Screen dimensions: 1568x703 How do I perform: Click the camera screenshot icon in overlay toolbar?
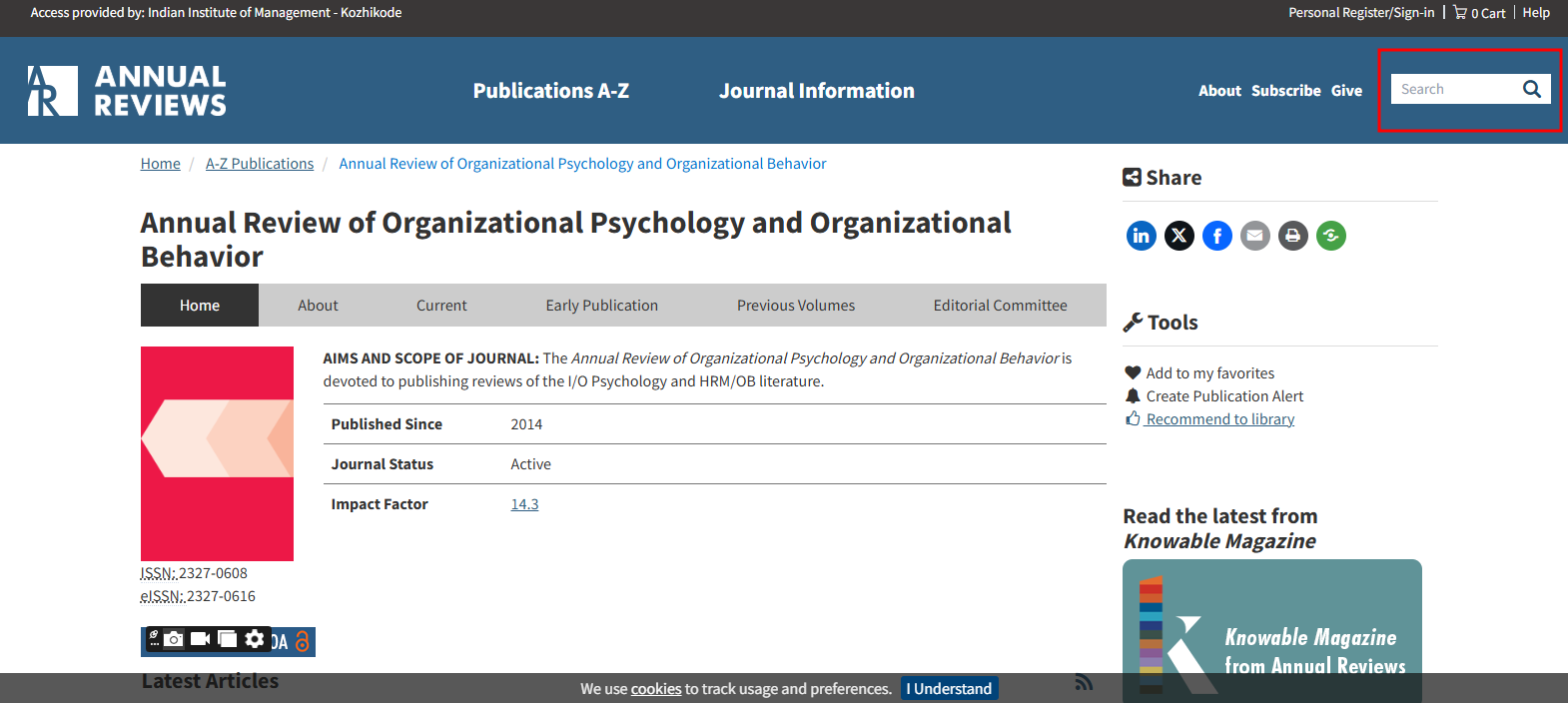click(174, 639)
